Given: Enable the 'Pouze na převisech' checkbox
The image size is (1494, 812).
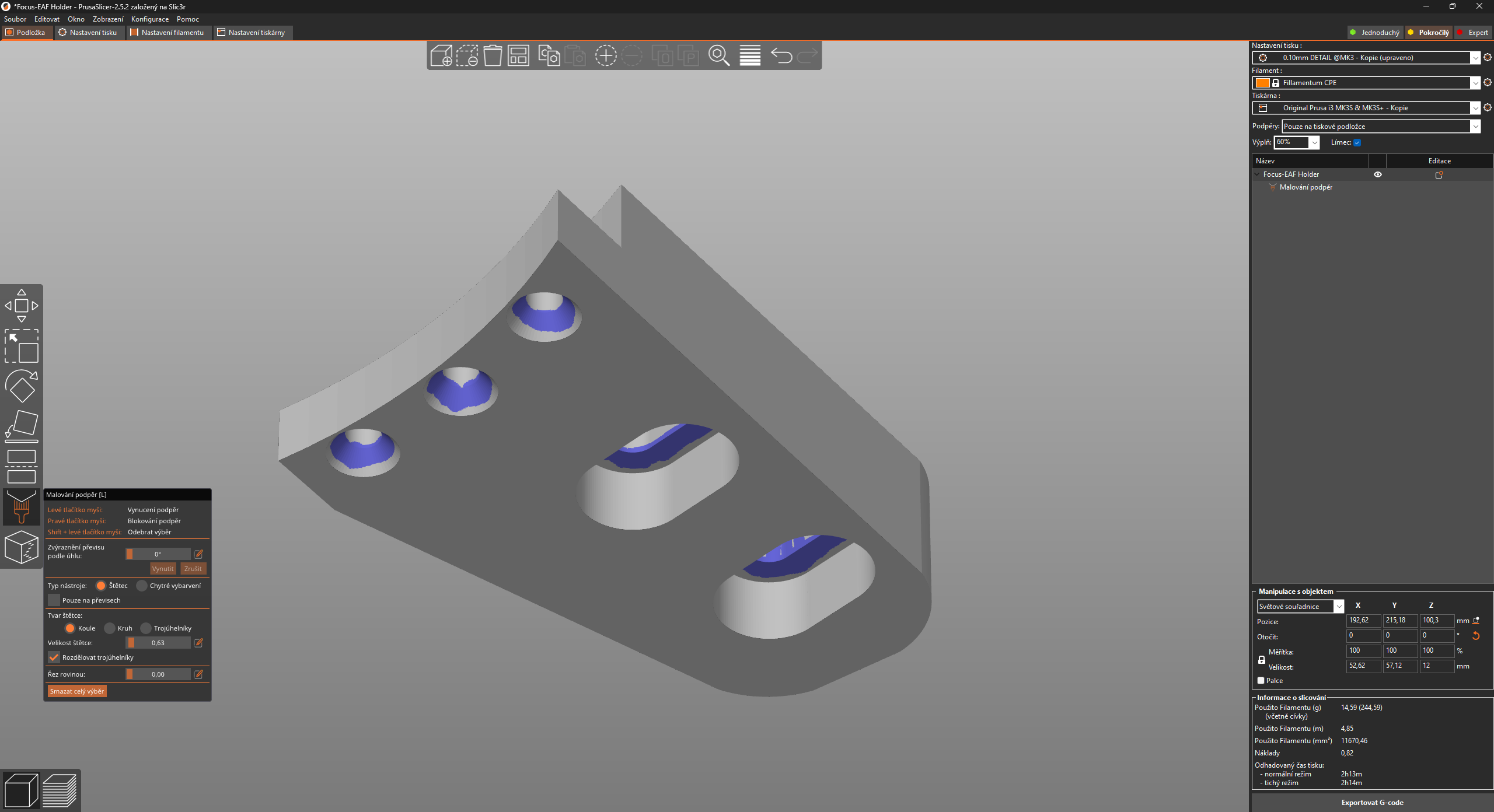Looking at the screenshot, I should coord(54,600).
